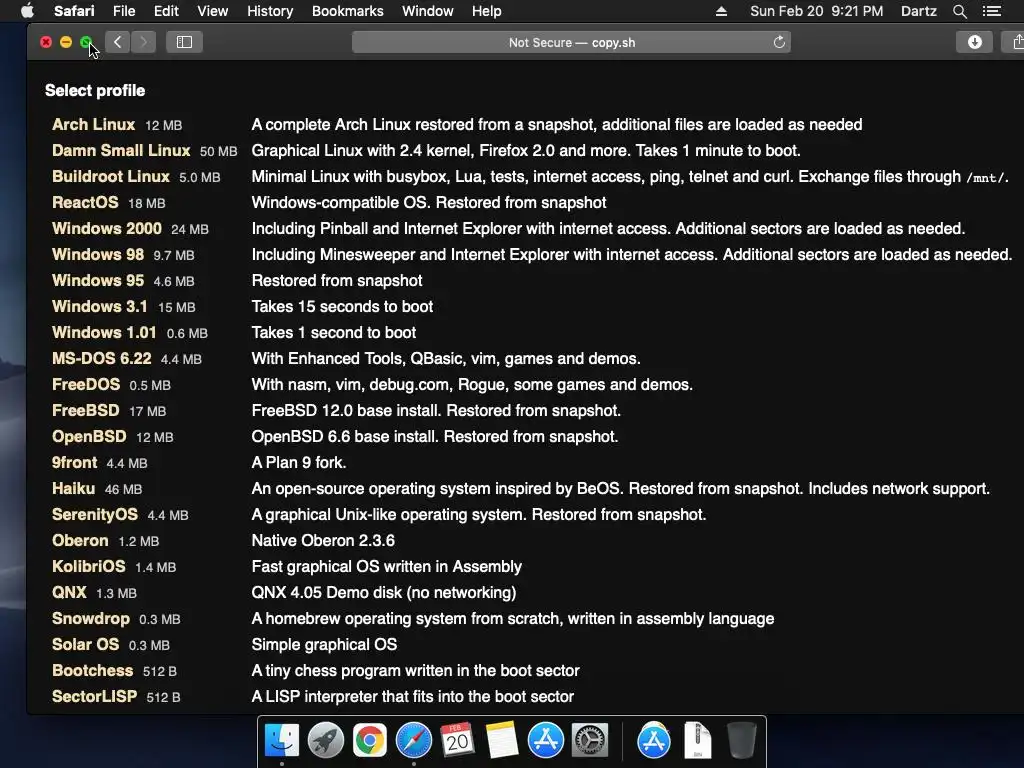Screen dimensions: 1024x768
Task: Open the Window menu
Action: point(428,11)
